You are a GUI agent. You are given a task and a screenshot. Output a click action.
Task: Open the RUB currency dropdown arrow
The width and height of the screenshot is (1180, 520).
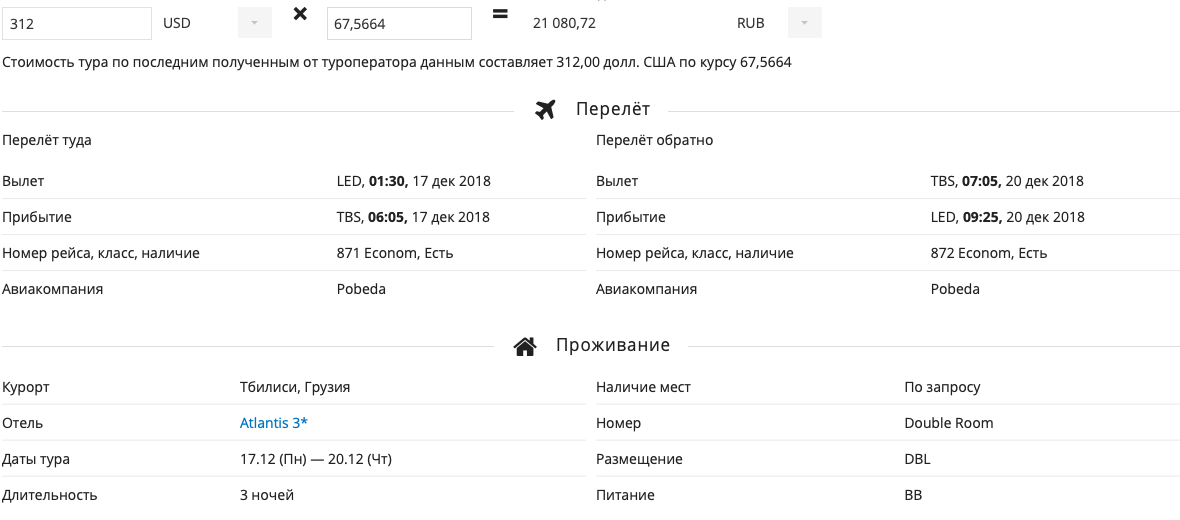click(804, 23)
